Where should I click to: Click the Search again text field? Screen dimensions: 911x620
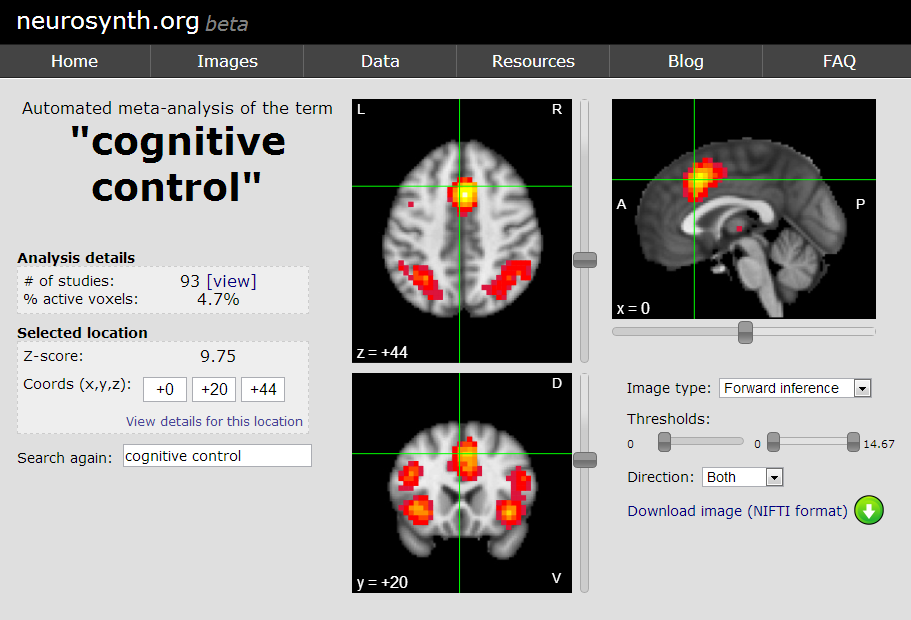tap(216, 455)
